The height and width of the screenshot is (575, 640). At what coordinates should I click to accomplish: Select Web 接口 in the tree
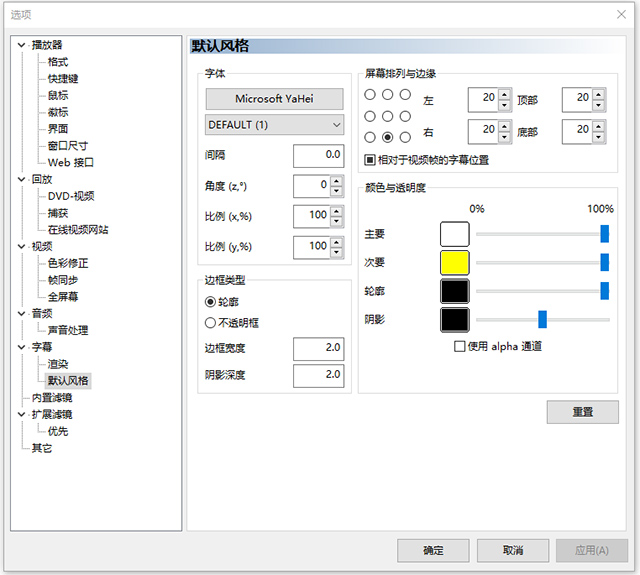[71, 162]
